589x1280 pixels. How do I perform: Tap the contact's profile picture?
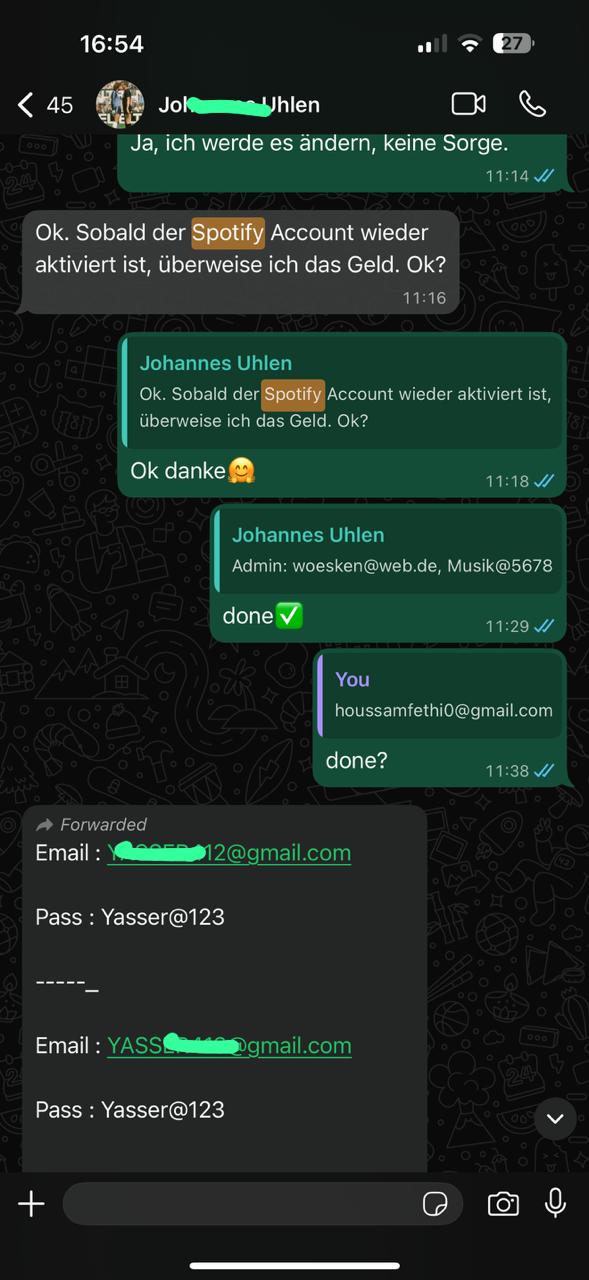(120, 104)
